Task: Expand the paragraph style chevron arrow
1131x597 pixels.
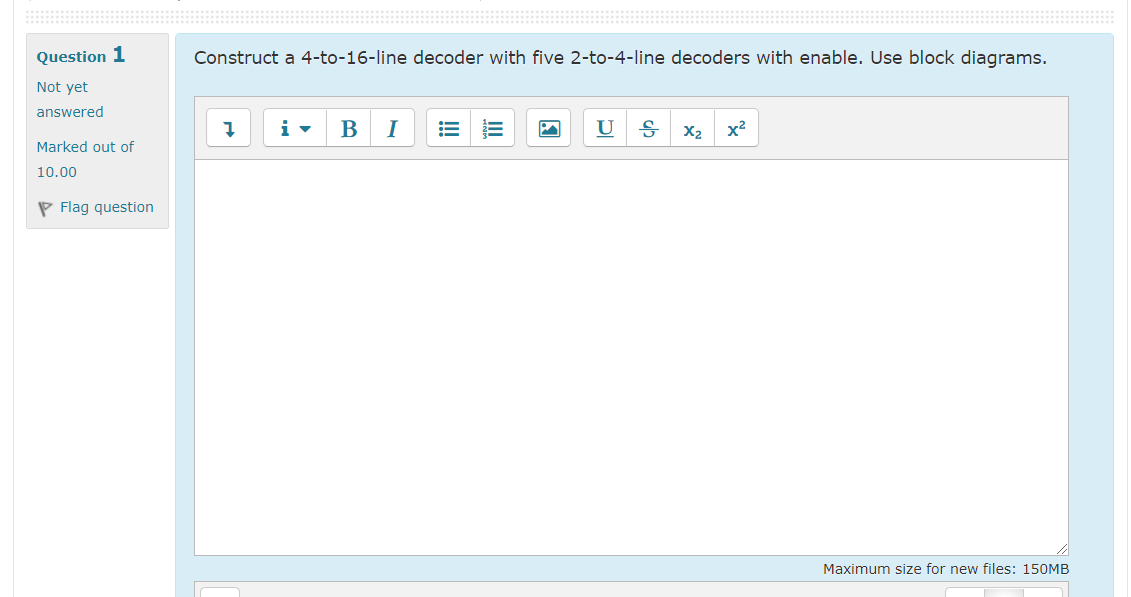Action: tap(305, 128)
